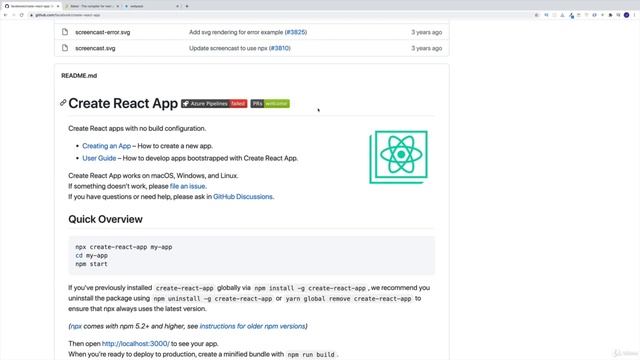Open the Chrome profile avatar
Image resolution: width=640 pixels, height=360 pixels.
(627, 15)
